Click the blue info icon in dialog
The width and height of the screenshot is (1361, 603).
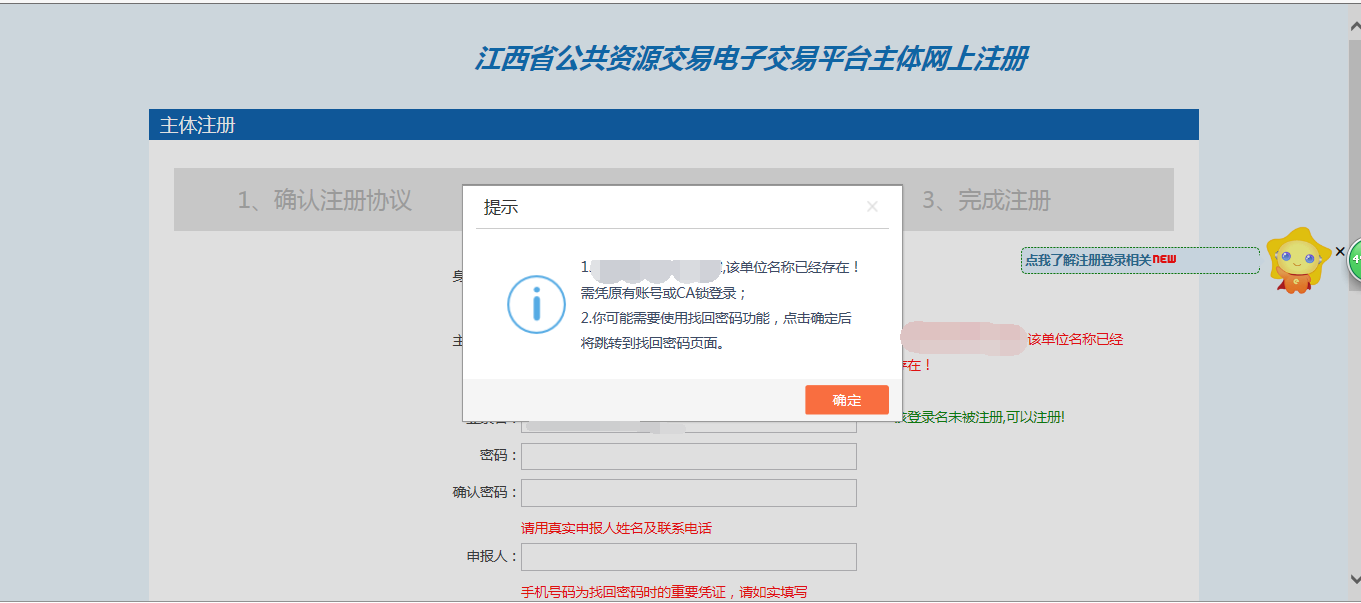coord(536,304)
